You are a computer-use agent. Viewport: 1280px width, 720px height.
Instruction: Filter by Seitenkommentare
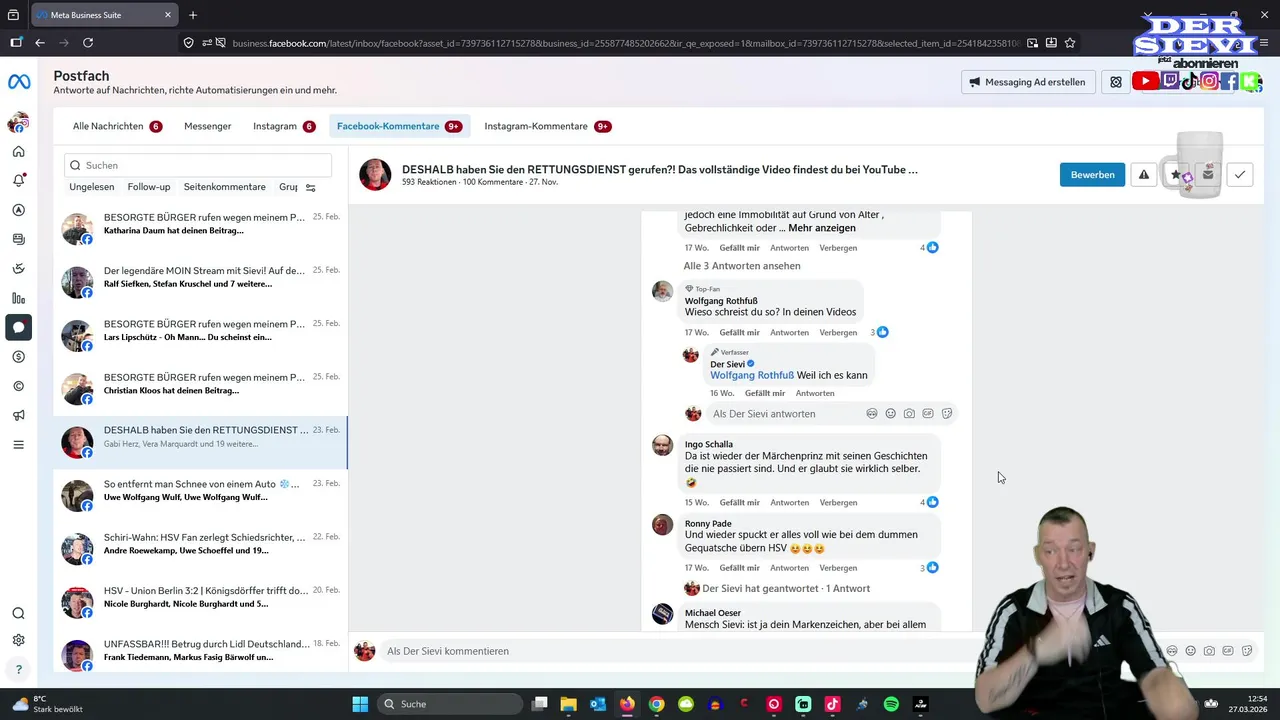point(225,187)
